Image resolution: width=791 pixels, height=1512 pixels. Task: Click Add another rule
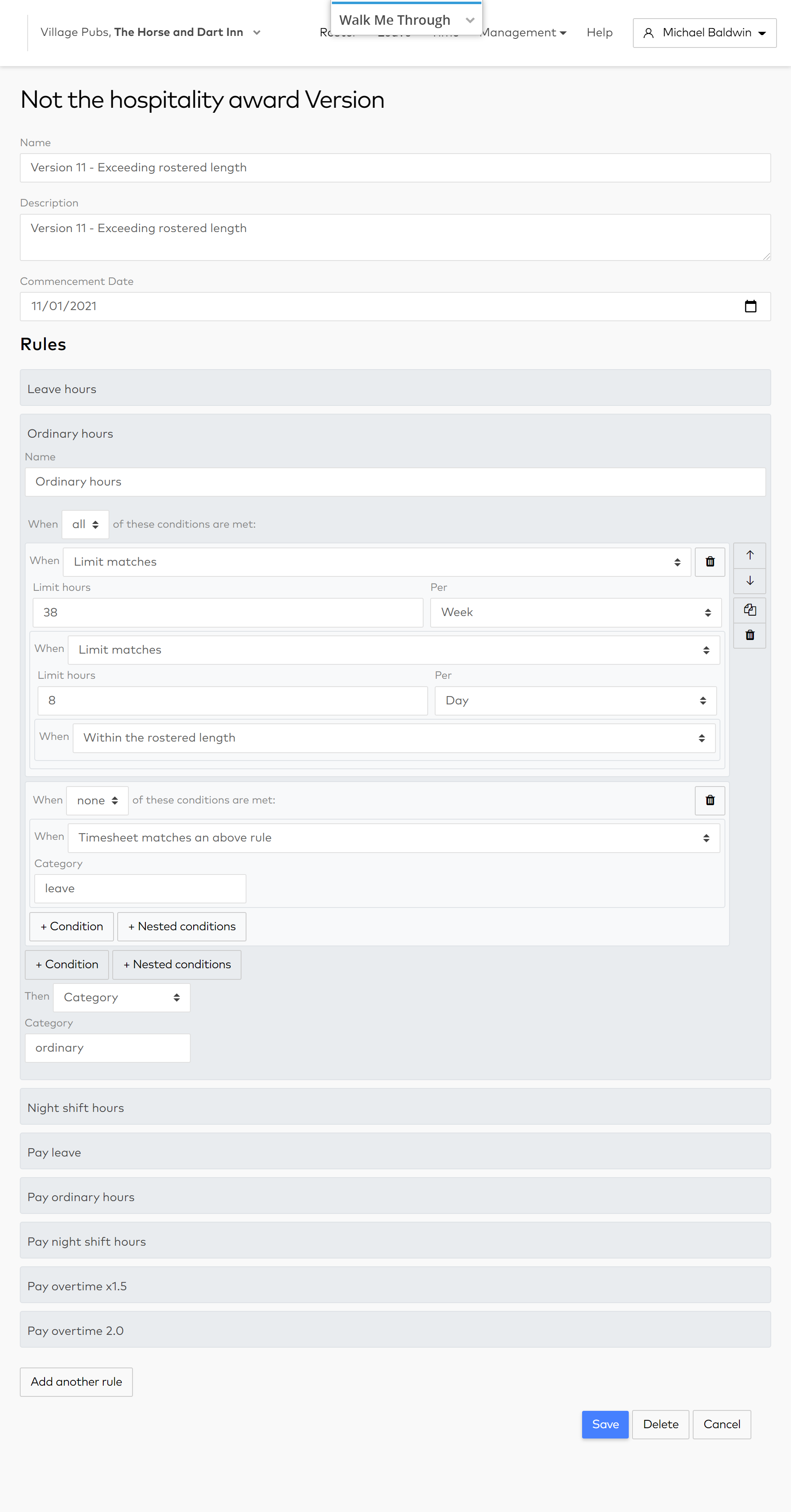(x=76, y=1382)
